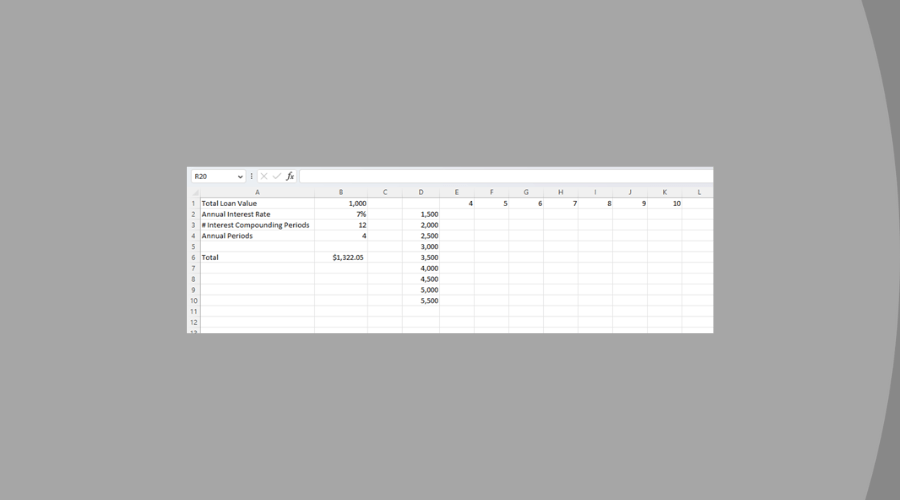The image size is (900, 500).
Task: Open the Insert Function fx icon
Action: click(x=290, y=176)
